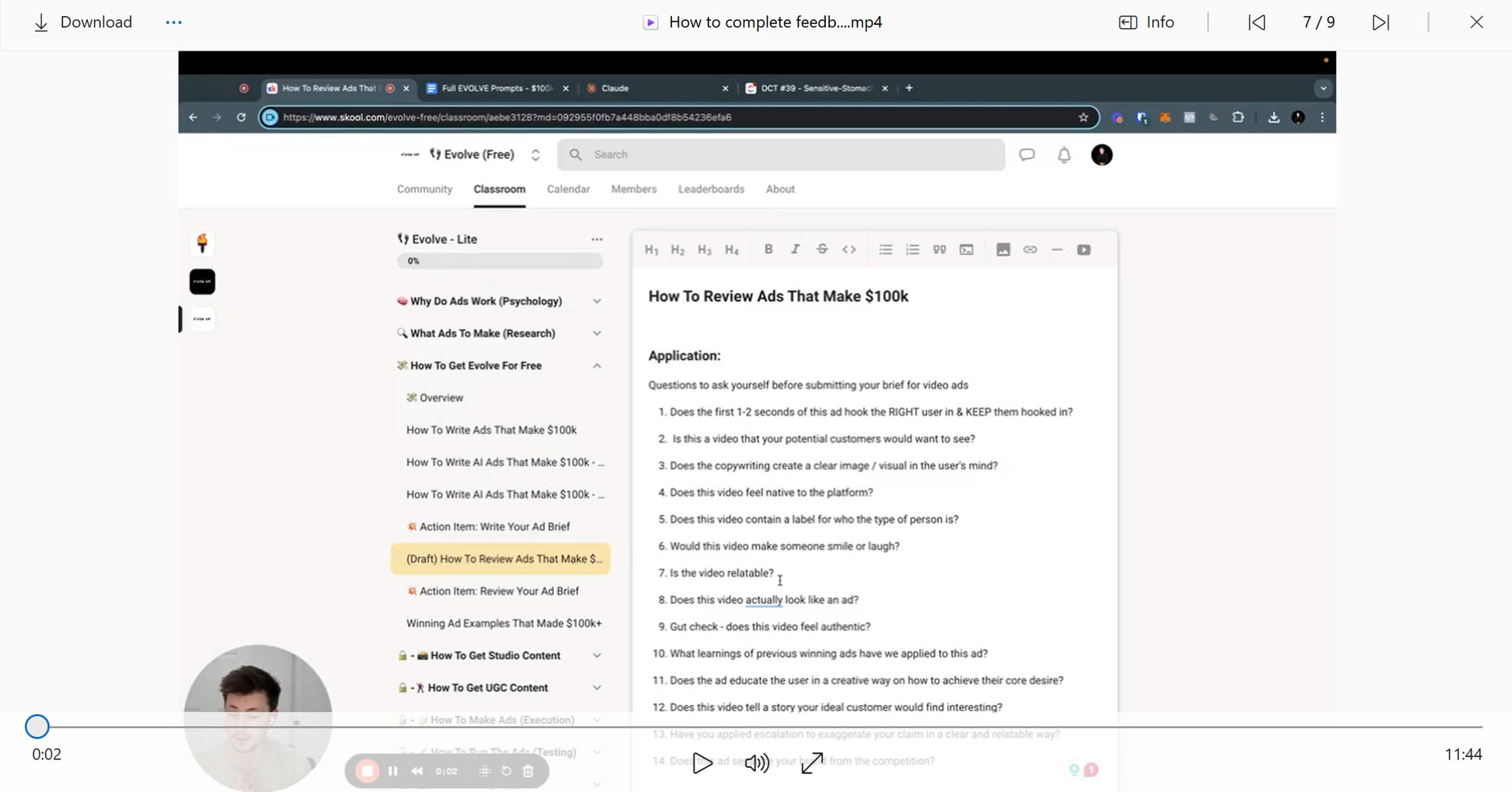Open How To Write Ads That Make $100k

491,430
